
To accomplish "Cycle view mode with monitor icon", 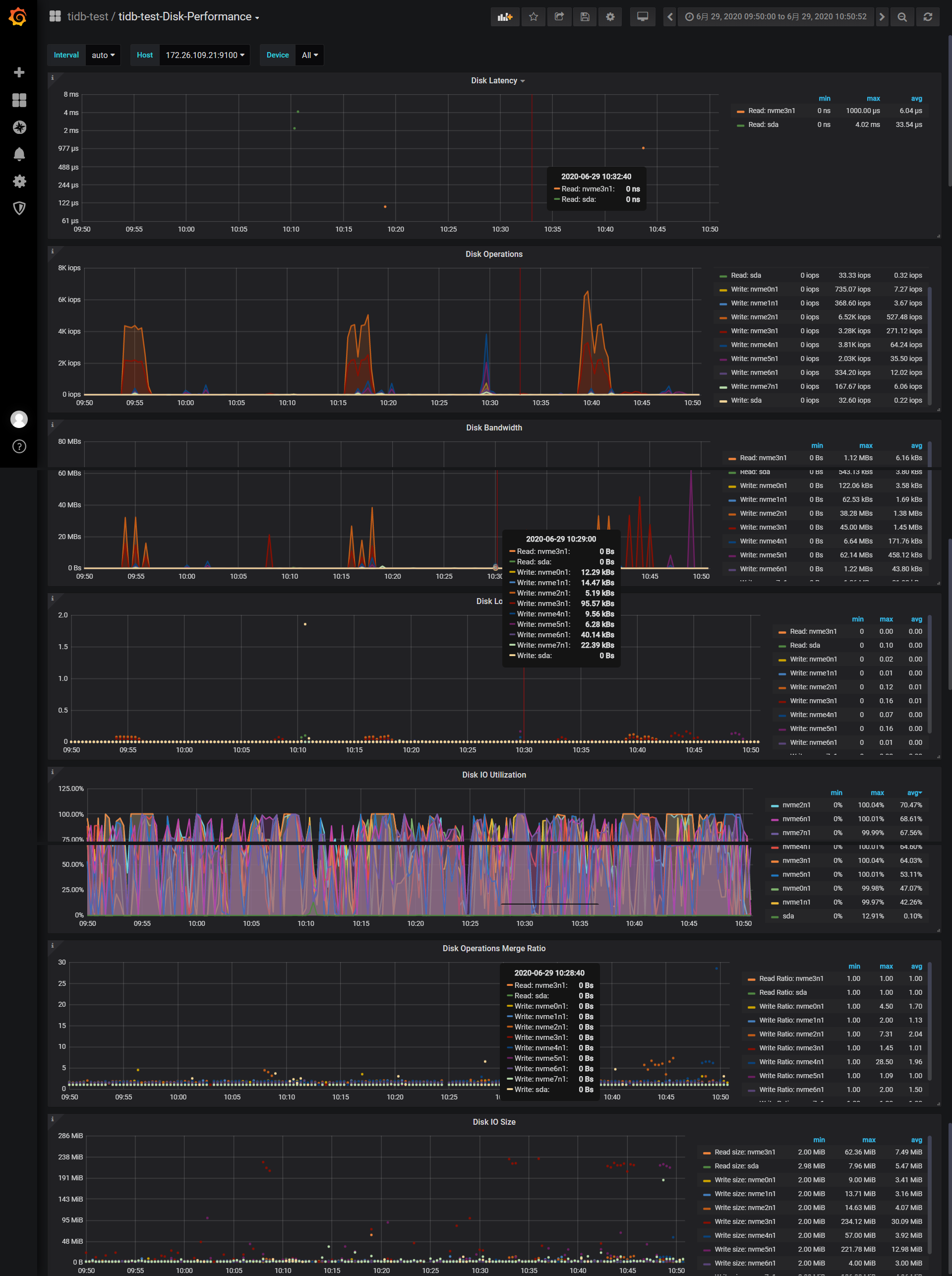I will 642,17.
